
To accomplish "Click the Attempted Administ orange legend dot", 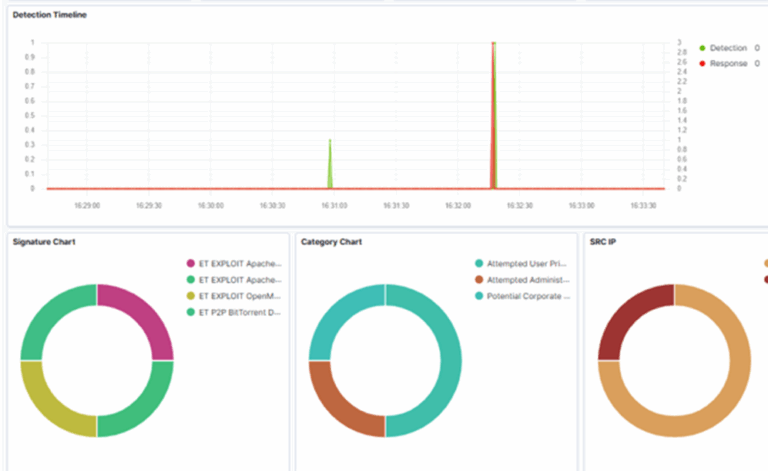I will (x=479, y=280).
